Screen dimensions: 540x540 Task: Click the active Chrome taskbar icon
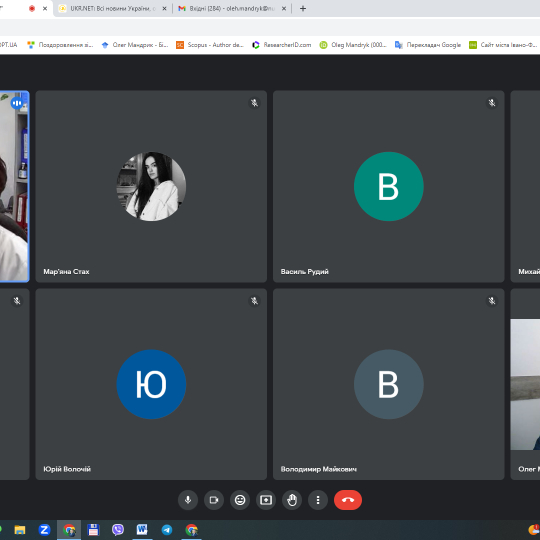pos(69,530)
